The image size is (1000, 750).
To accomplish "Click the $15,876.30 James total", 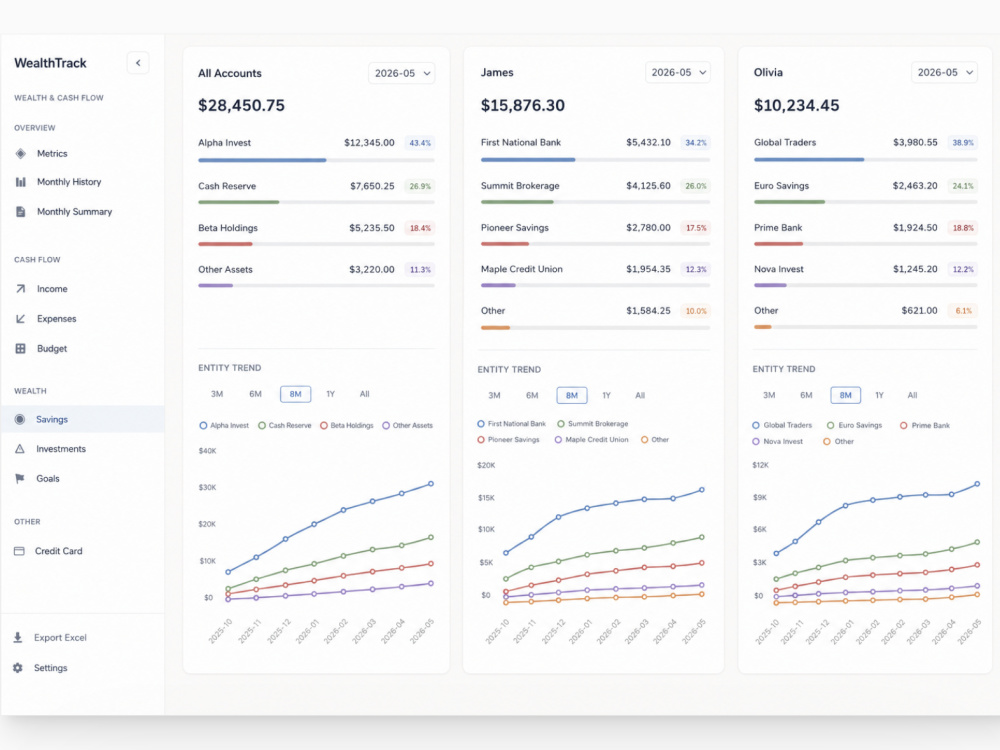I will (x=522, y=105).
